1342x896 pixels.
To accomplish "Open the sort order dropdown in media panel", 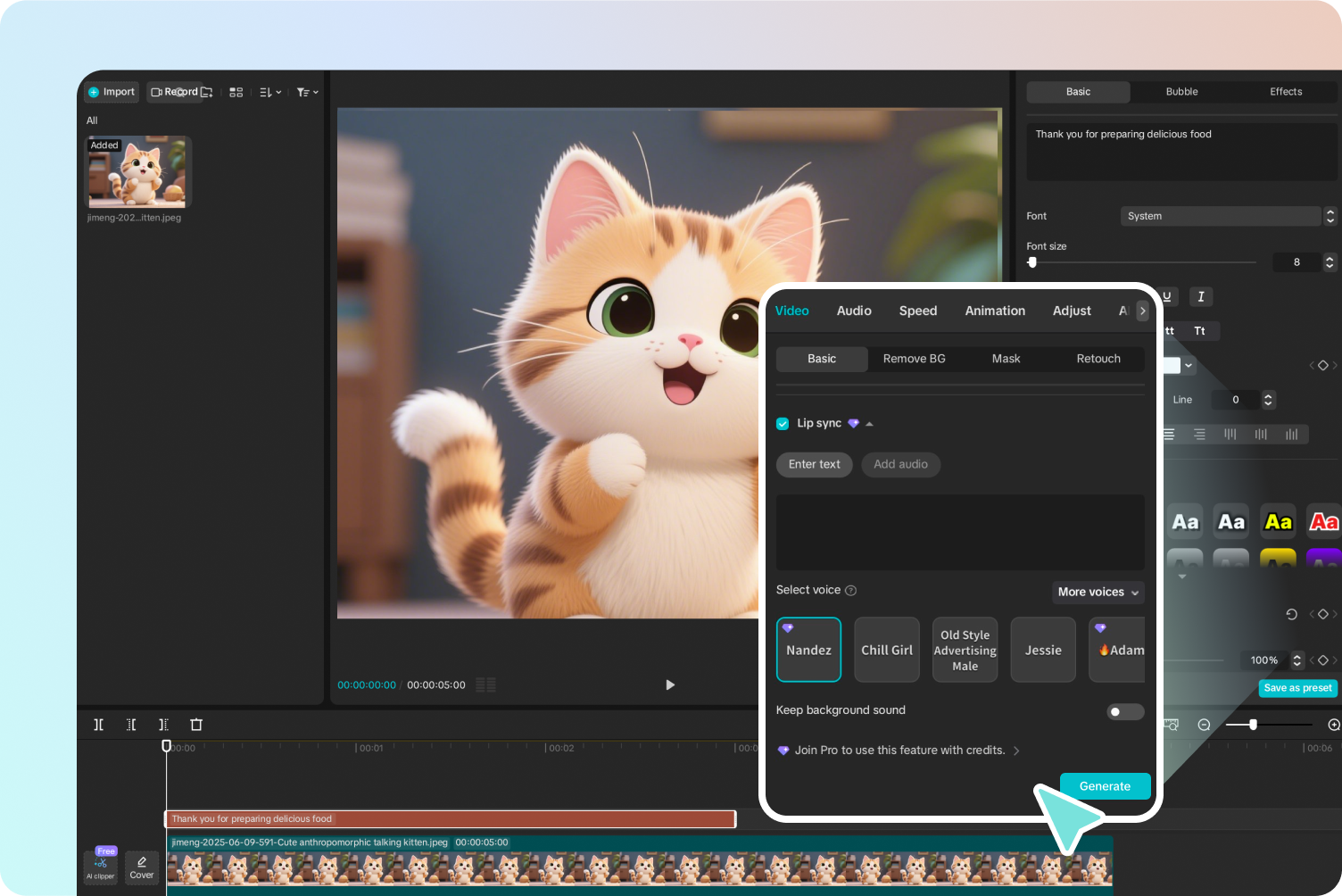I will [269, 92].
